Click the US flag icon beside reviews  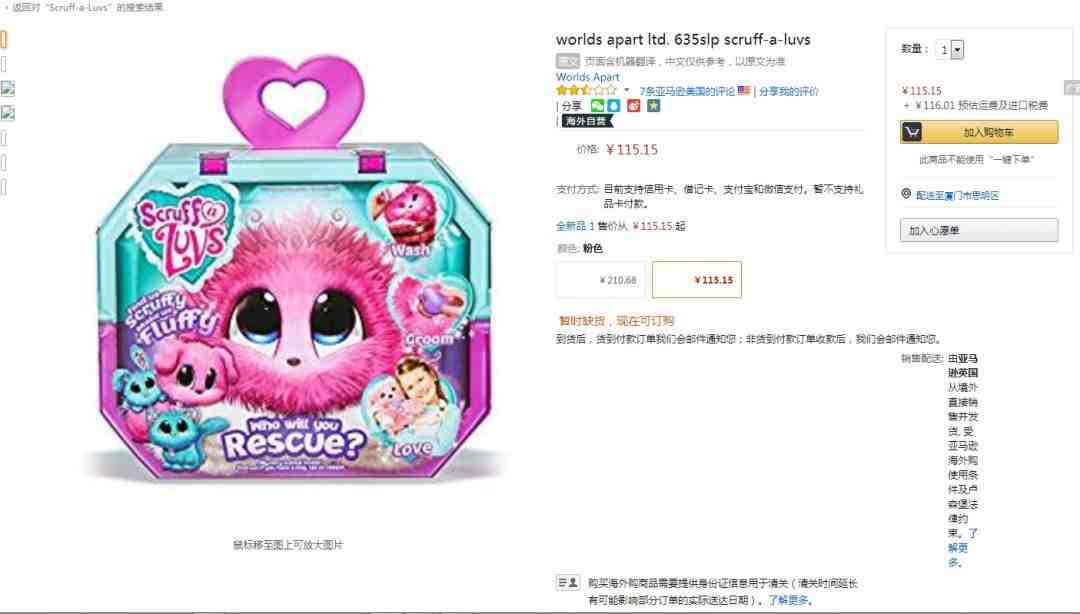point(744,90)
